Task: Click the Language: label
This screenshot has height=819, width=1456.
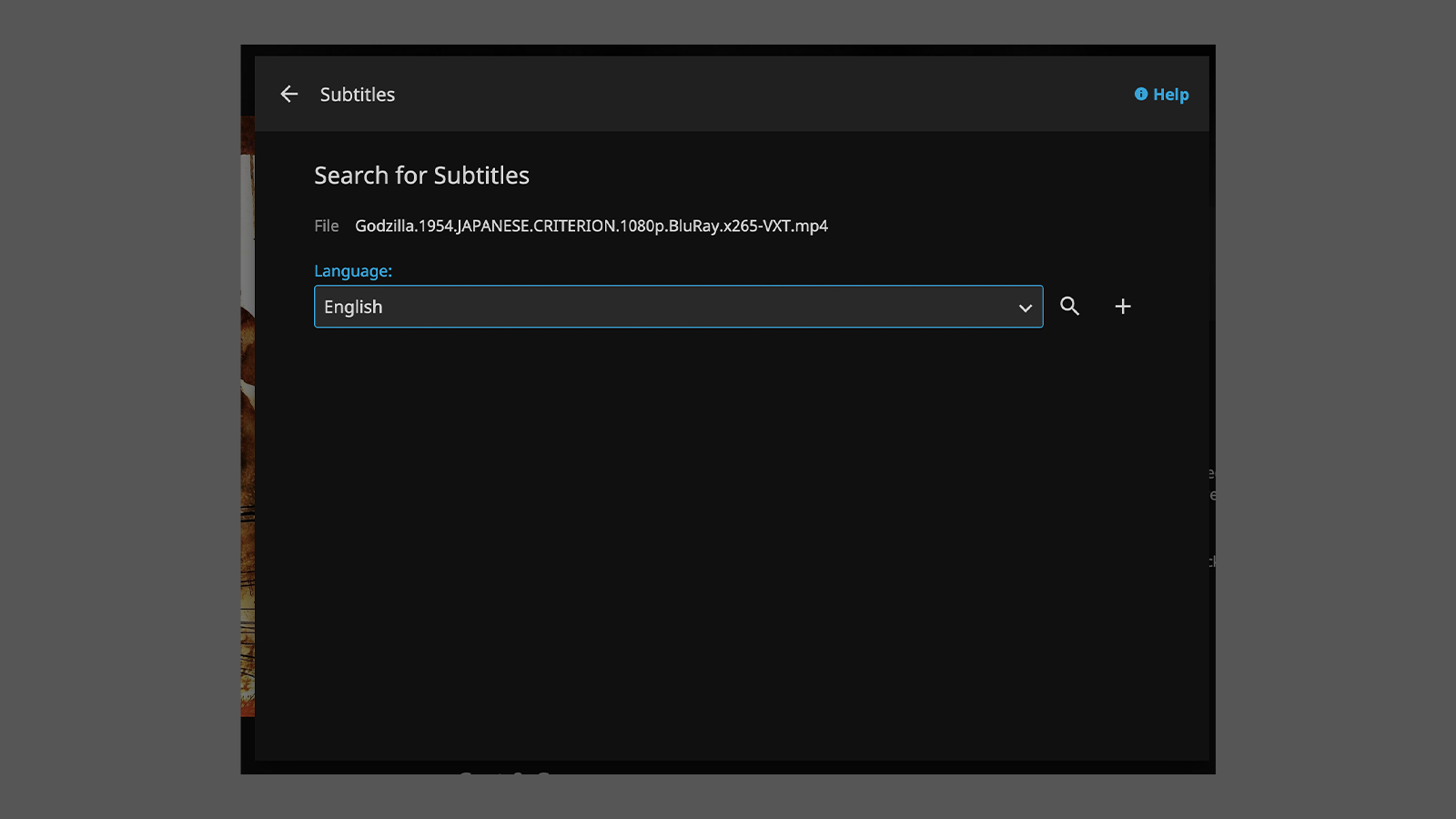Action: (353, 270)
